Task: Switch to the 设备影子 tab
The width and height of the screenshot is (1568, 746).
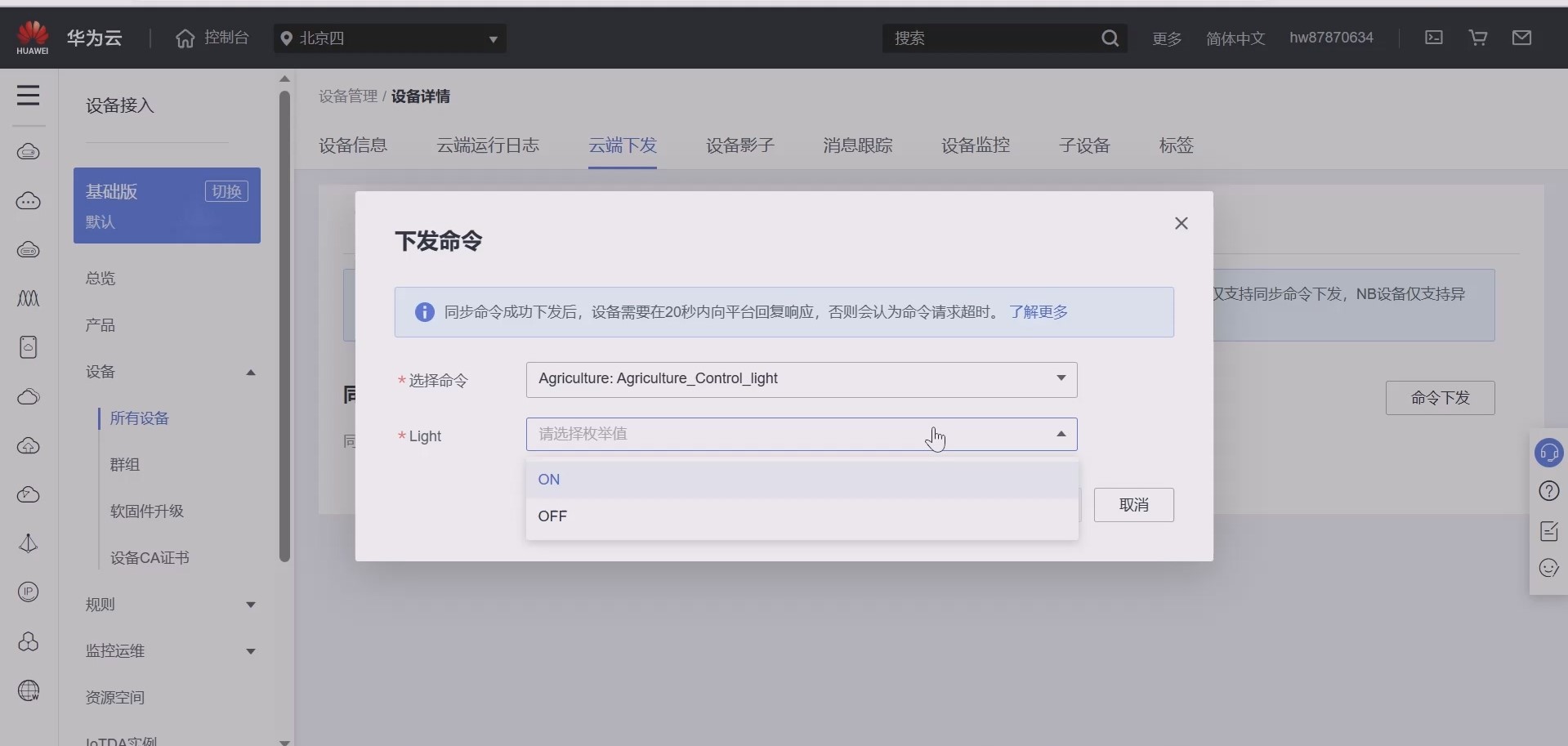Action: (739, 145)
